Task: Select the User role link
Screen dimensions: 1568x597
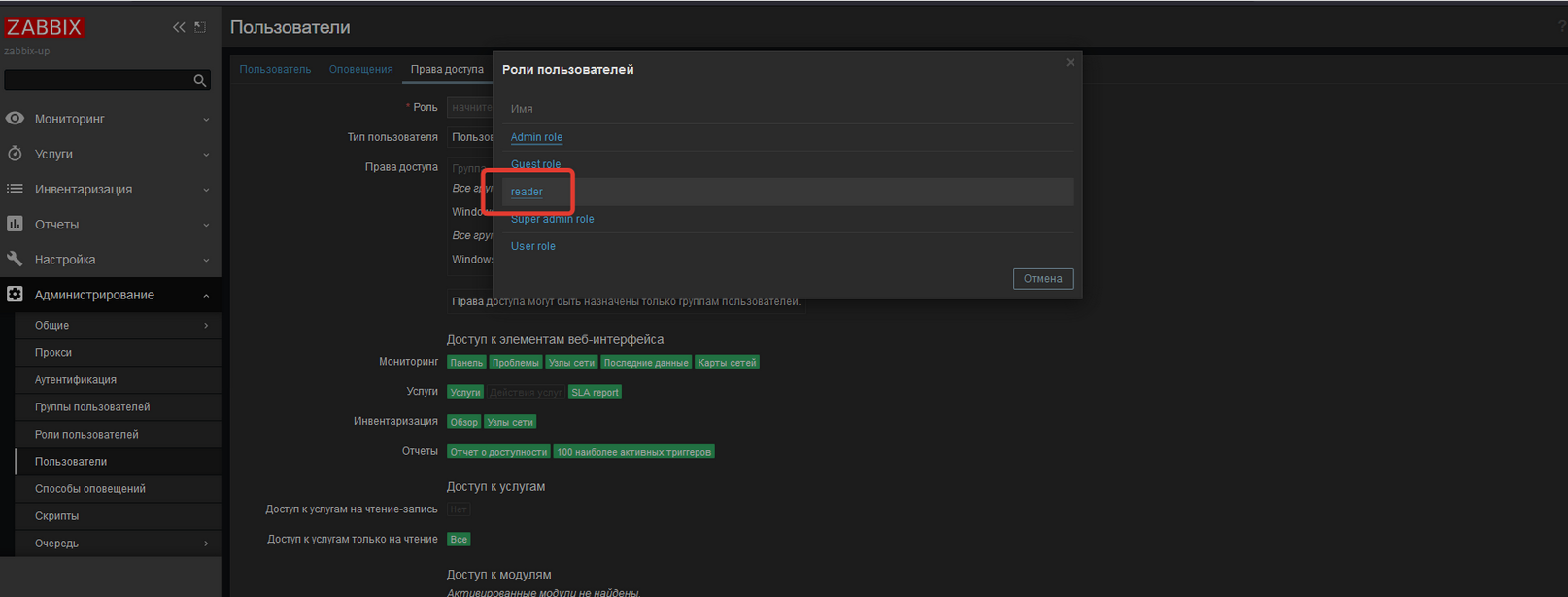Action: click(533, 246)
